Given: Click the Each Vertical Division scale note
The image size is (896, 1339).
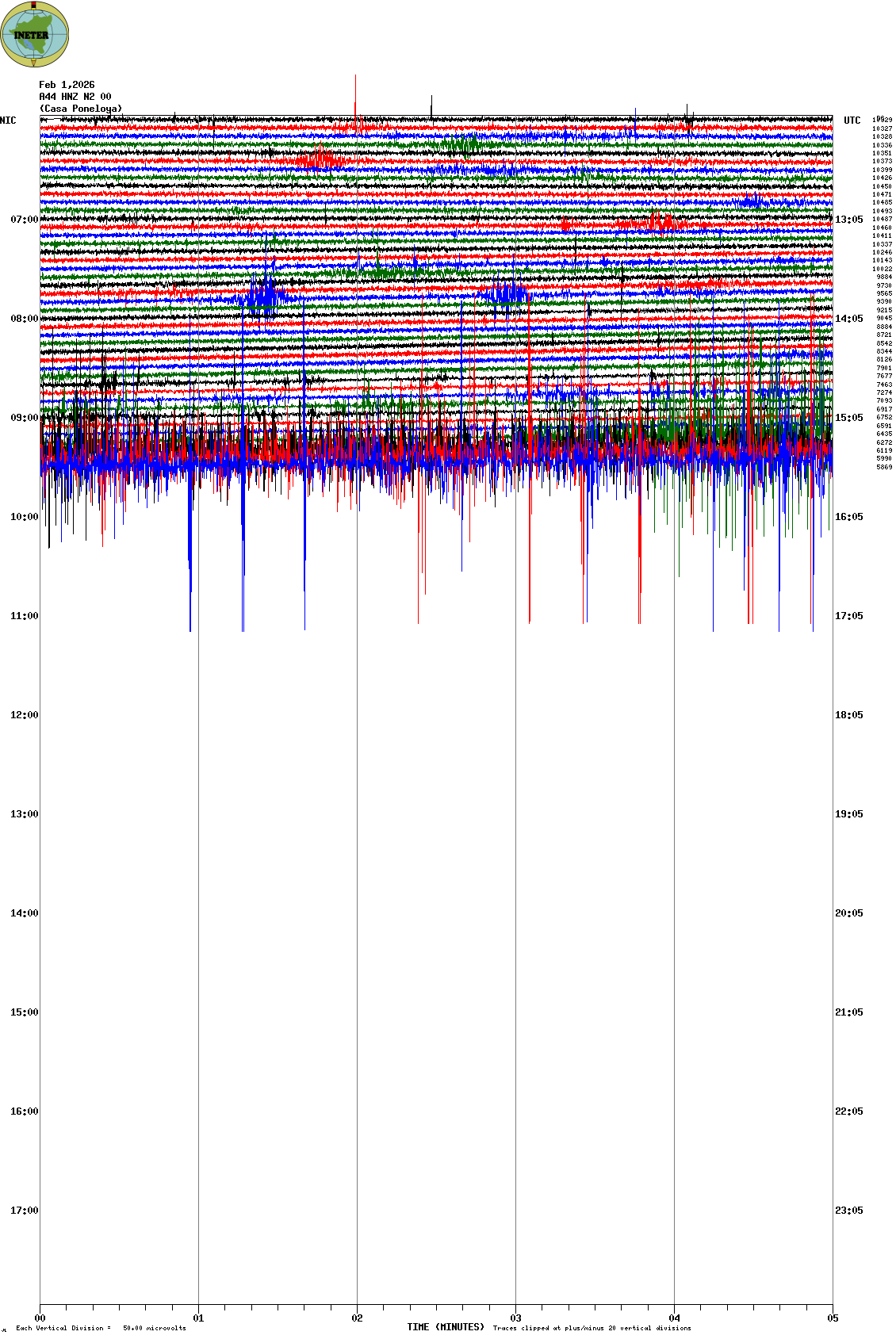Looking at the screenshot, I should tap(101, 1328).
